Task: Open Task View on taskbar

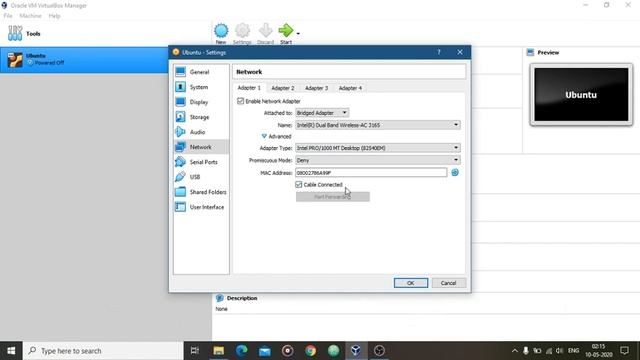Action: (195, 351)
